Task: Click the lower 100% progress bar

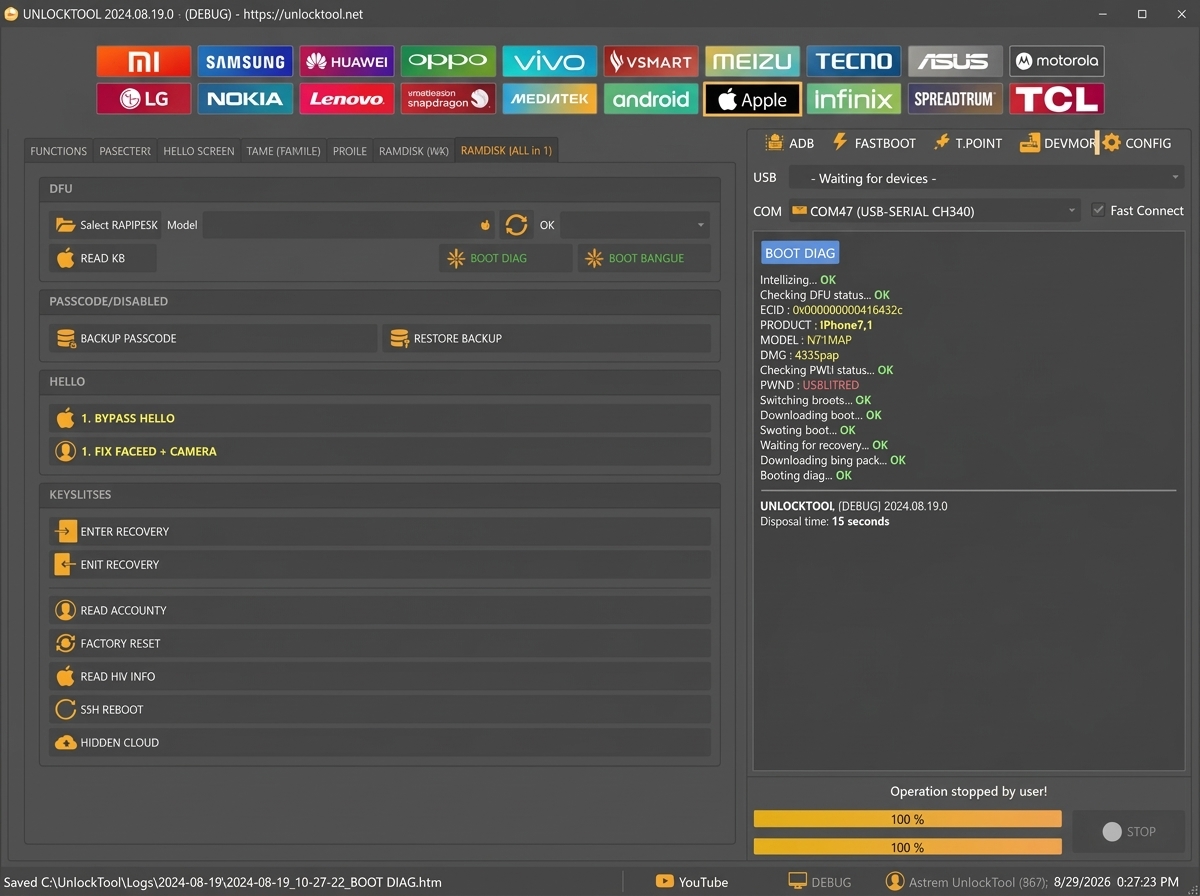Action: [x=907, y=847]
